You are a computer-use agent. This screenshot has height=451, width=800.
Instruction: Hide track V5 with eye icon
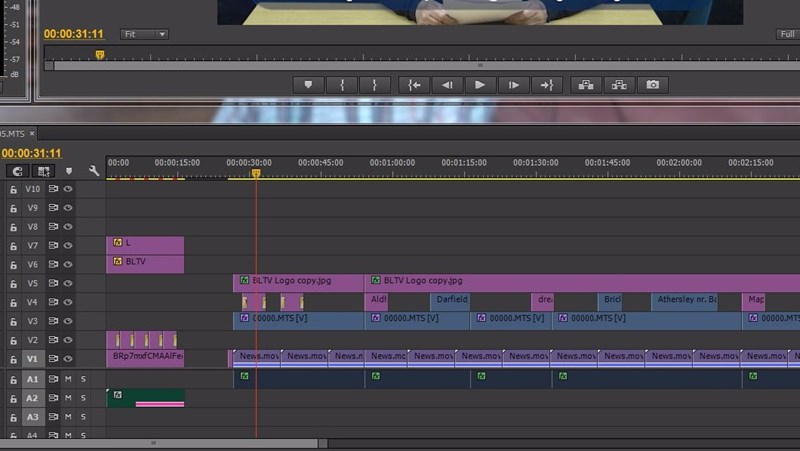[x=68, y=283]
